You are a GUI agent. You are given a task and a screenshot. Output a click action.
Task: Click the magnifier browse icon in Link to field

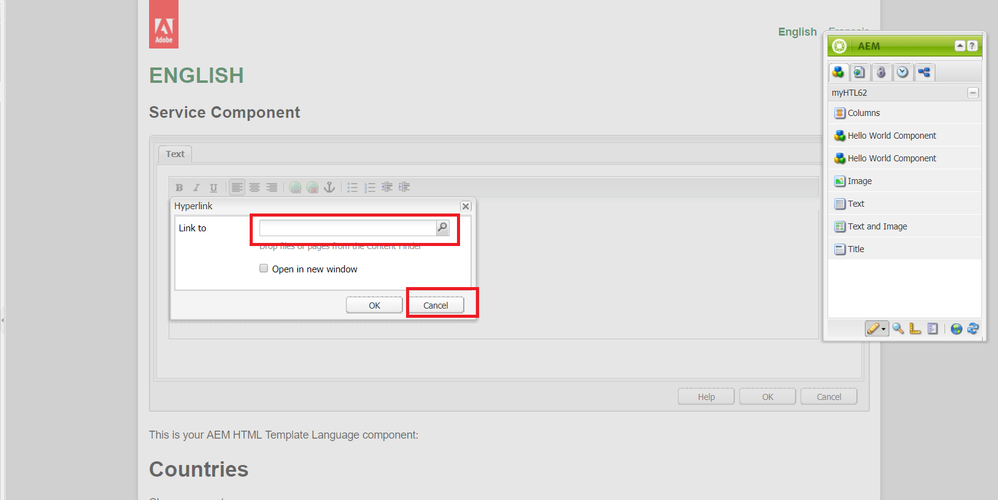(x=442, y=228)
